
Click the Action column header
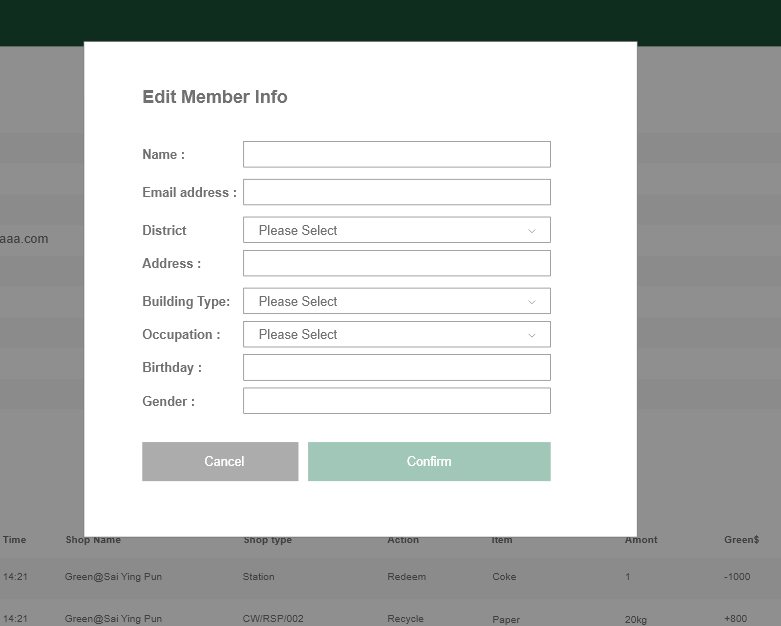403,540
